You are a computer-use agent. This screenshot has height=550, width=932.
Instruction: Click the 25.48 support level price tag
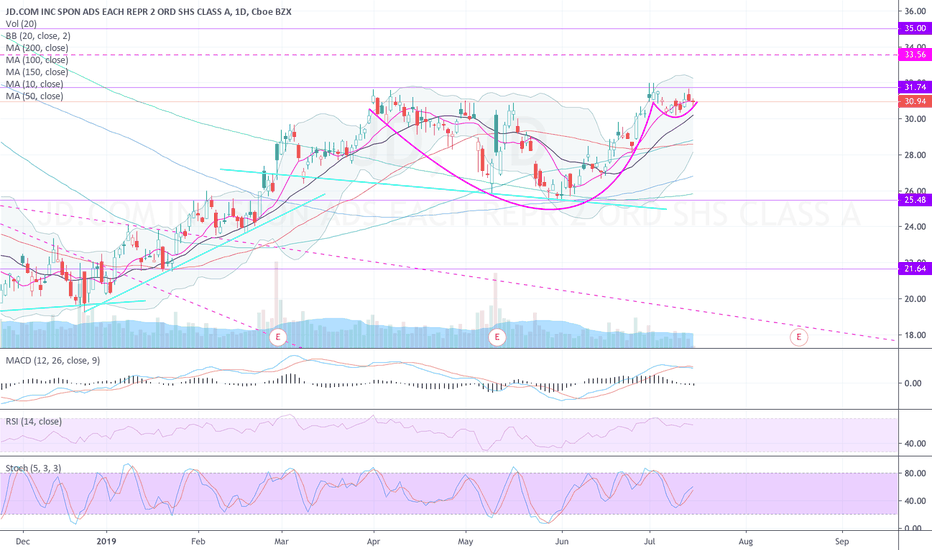click(x=915, y=200)
